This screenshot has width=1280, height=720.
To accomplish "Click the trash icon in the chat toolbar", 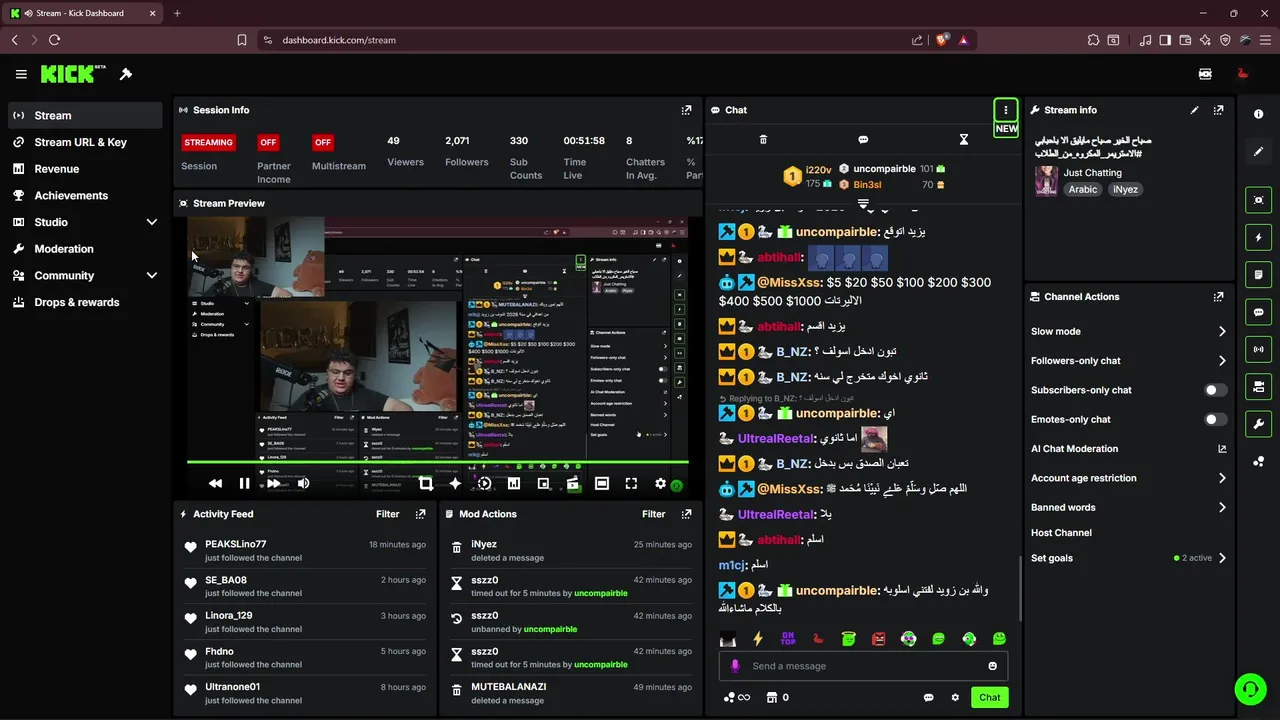I will 763,140.
